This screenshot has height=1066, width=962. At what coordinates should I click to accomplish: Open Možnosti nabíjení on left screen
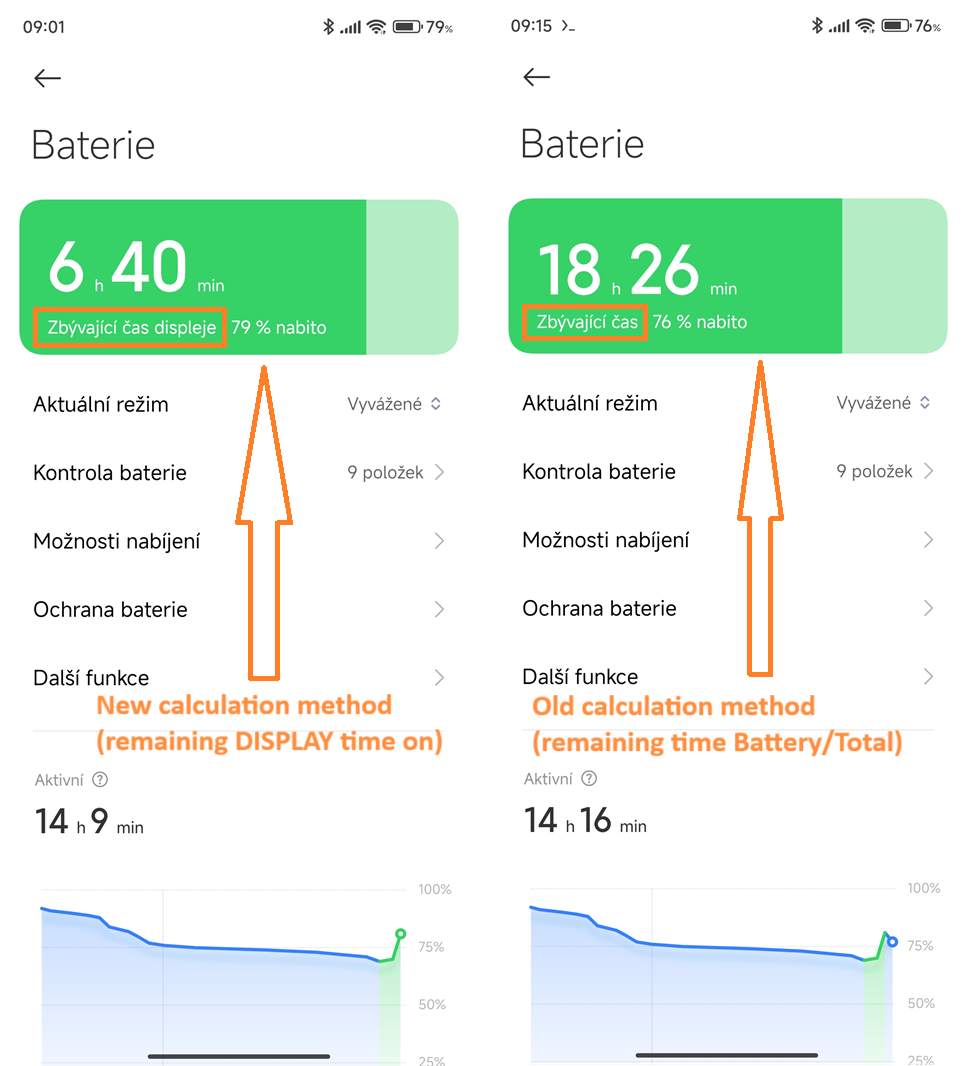(239, 541)
